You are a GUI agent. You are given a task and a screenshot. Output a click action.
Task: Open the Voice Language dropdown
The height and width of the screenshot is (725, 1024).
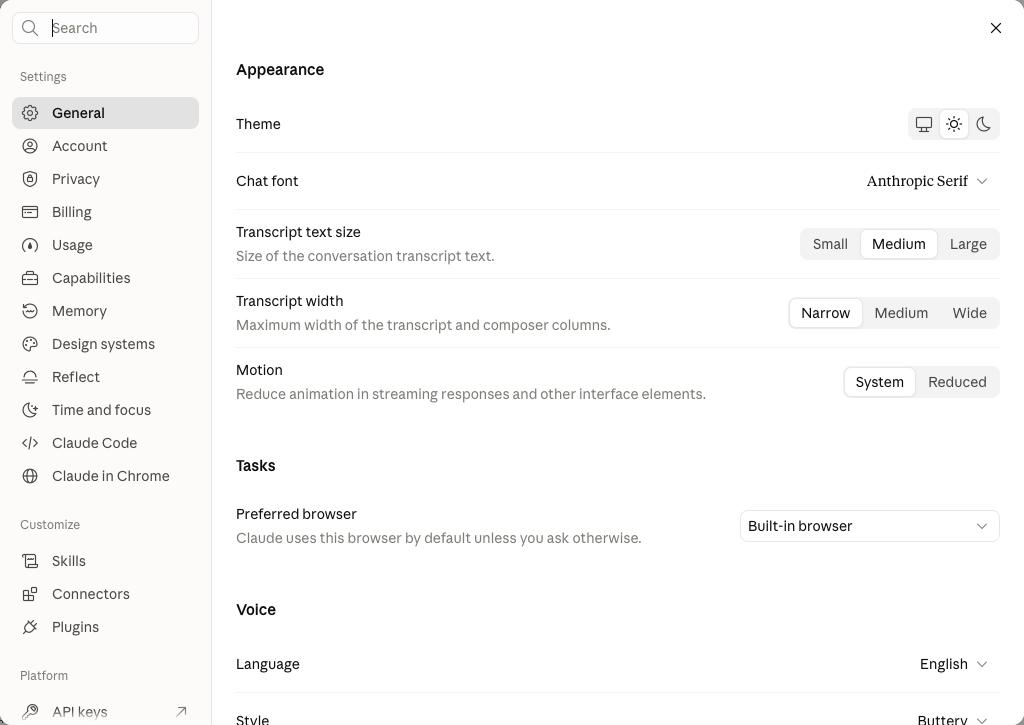[x=953, y=664]
